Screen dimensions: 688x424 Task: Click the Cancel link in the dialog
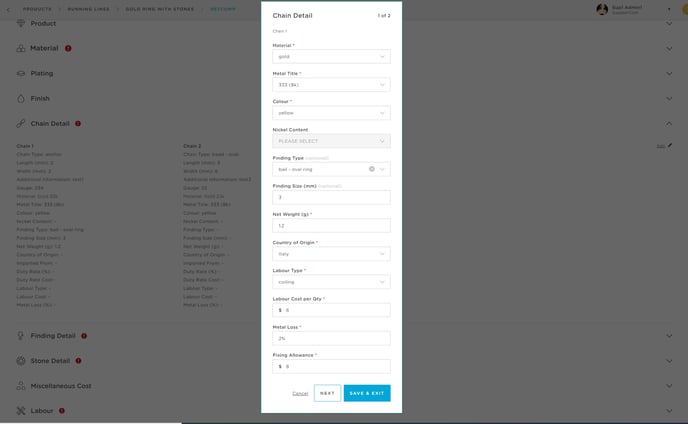tap(300, 393)
